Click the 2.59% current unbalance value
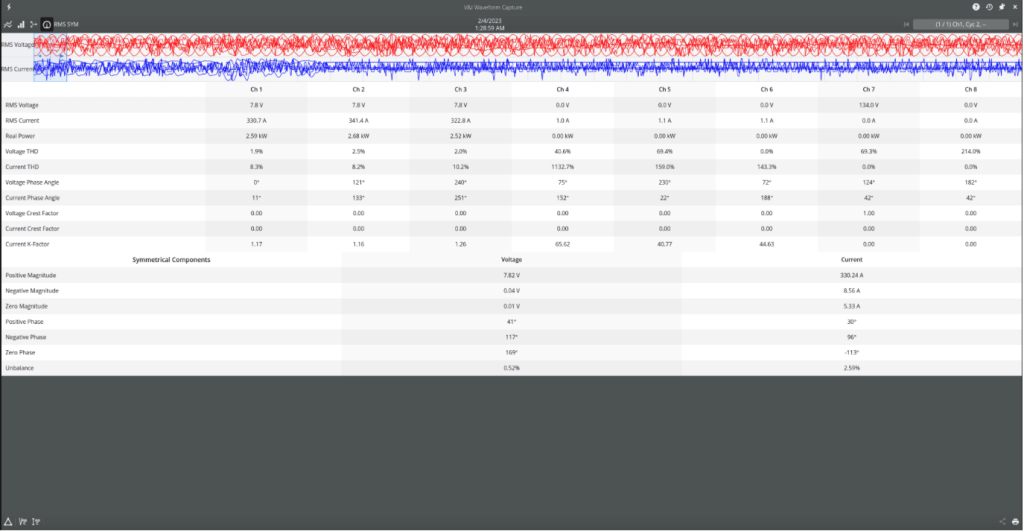The width and height of the screenshot is (1024, 531). [852, 368]
